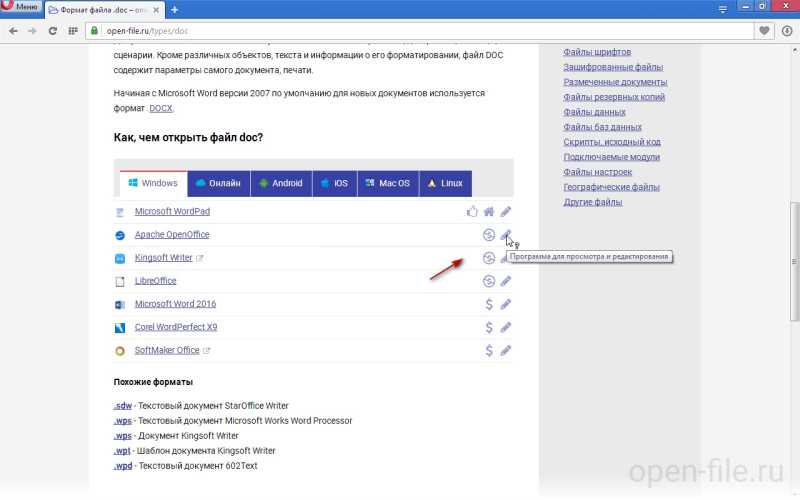
Task: Open the Microsoft WordPad link
Action: click(172, 211)
